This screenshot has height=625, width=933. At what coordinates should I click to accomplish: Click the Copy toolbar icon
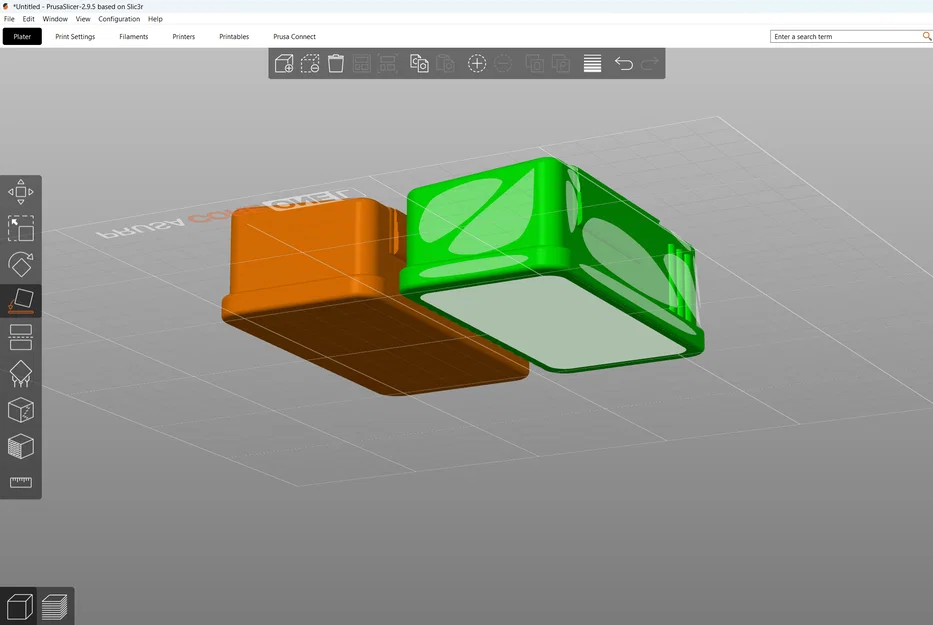point(419,63)
